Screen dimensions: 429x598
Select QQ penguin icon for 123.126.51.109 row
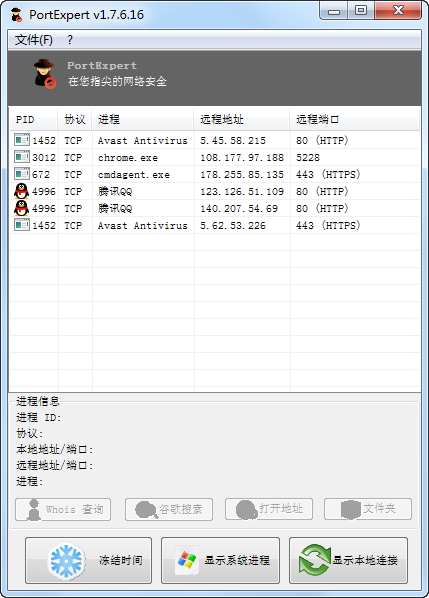pos(22,191)
